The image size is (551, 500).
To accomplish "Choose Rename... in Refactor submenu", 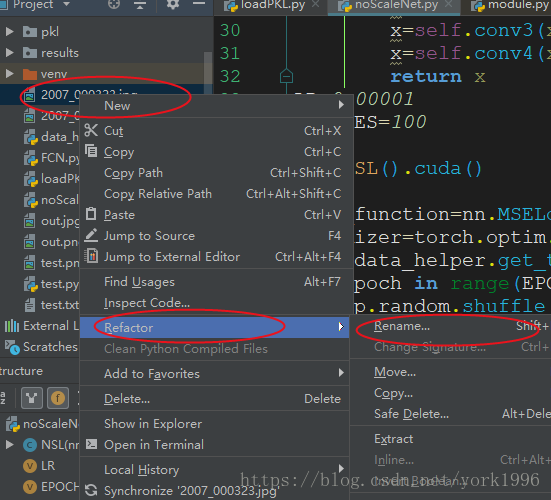I will click(x=450, y=326).
